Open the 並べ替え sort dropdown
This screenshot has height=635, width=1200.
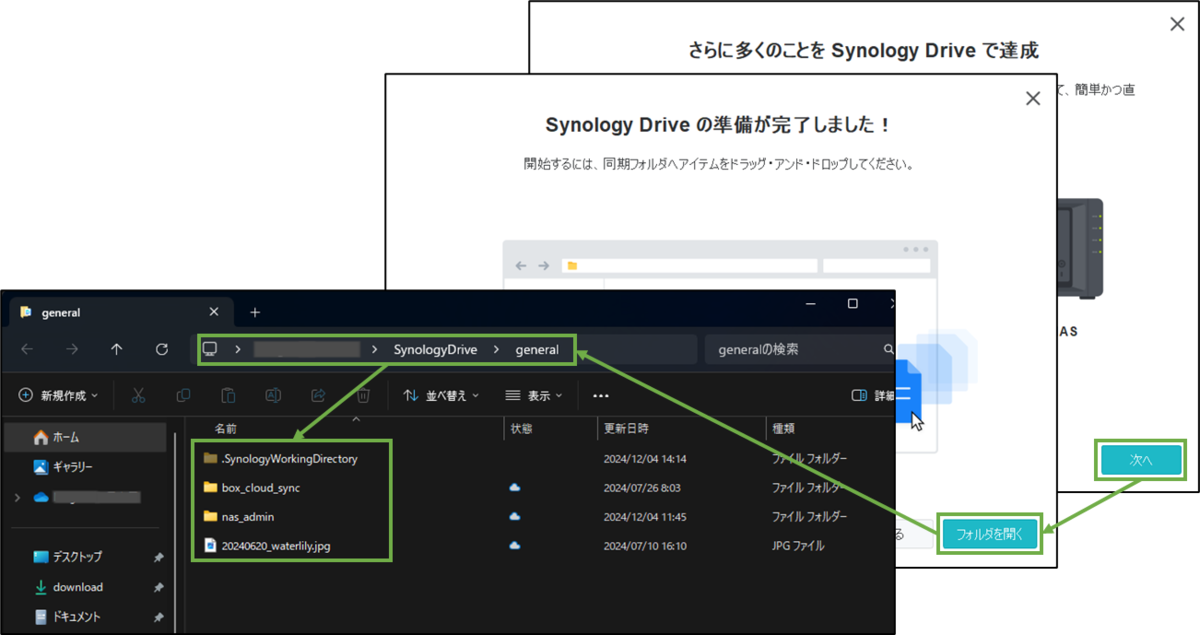[441, 395]
